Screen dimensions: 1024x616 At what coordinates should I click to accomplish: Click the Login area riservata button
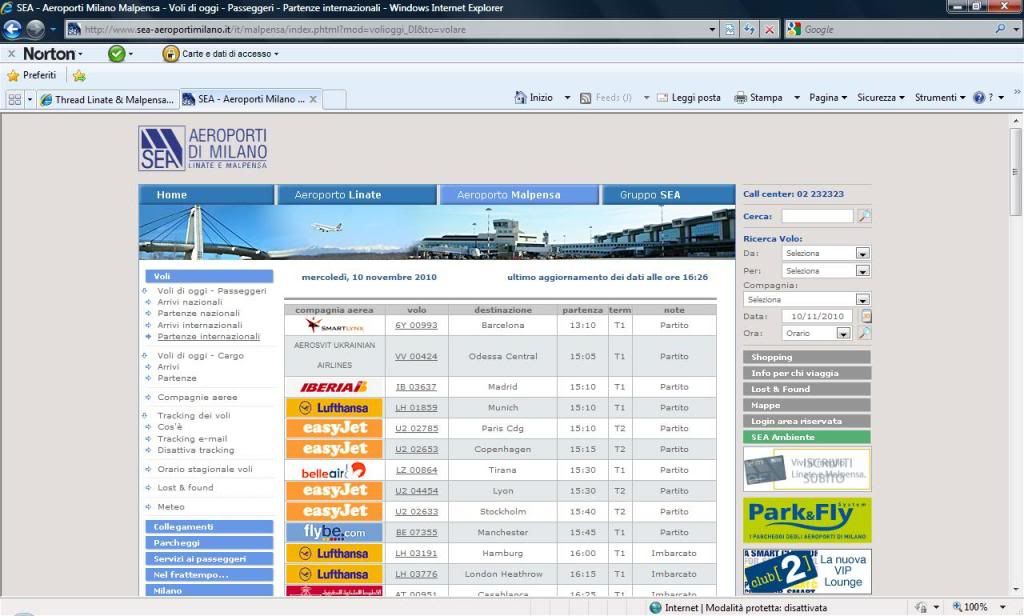coord(807,421)
